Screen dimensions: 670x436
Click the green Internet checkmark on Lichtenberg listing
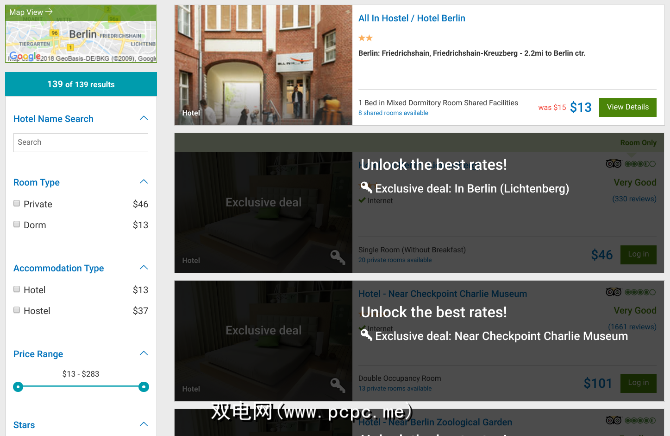(362, 200)
